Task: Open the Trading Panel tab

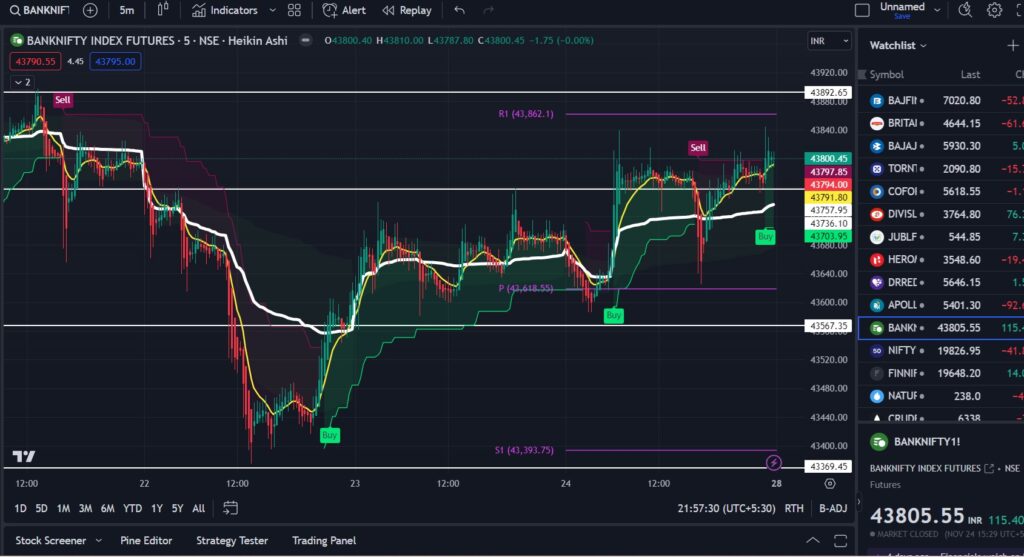Action: pos(324,541)
